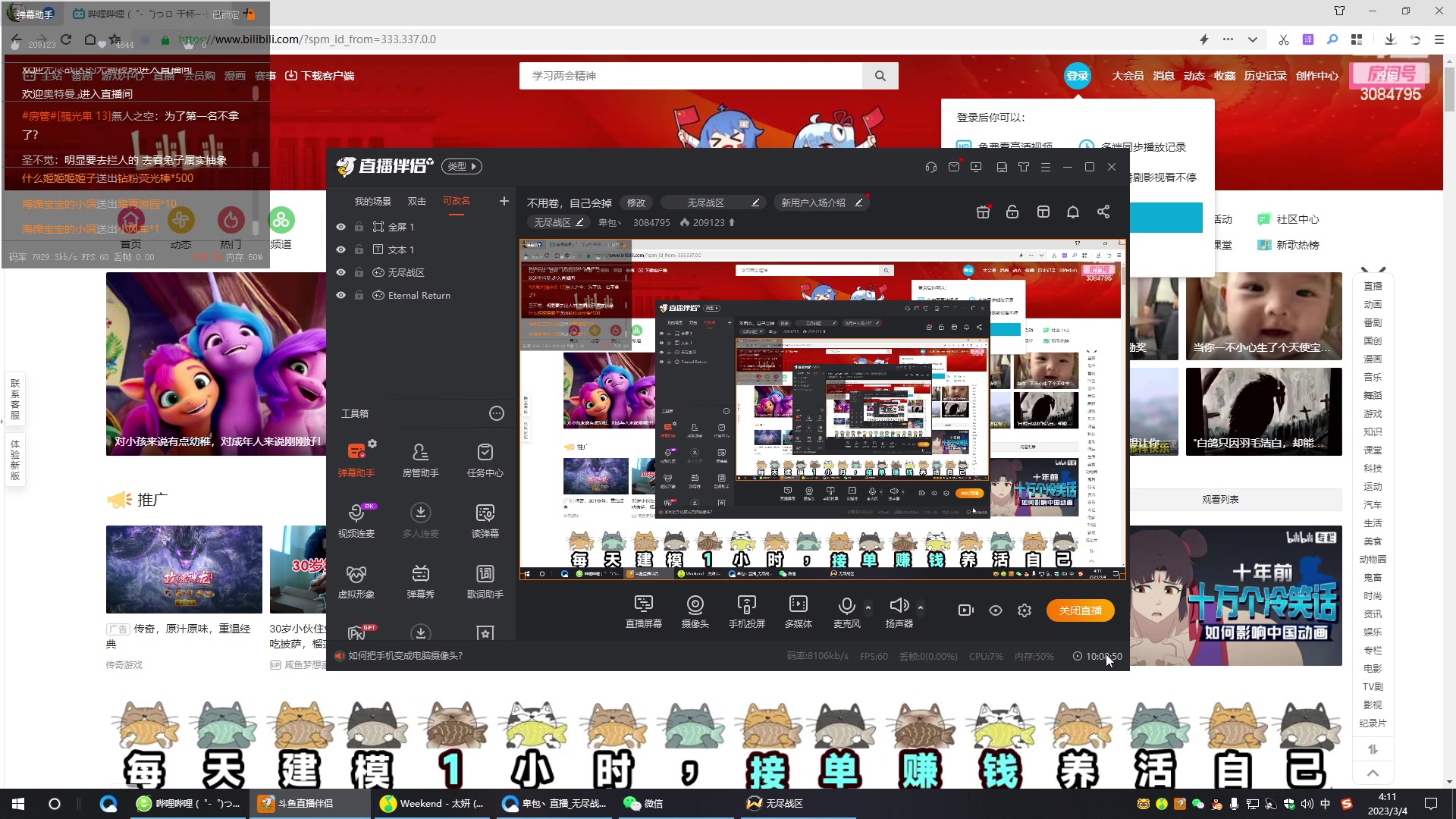1456x819 pixels.
Task: Switch to 我的场景 tab
Action: tap(373, 201)
